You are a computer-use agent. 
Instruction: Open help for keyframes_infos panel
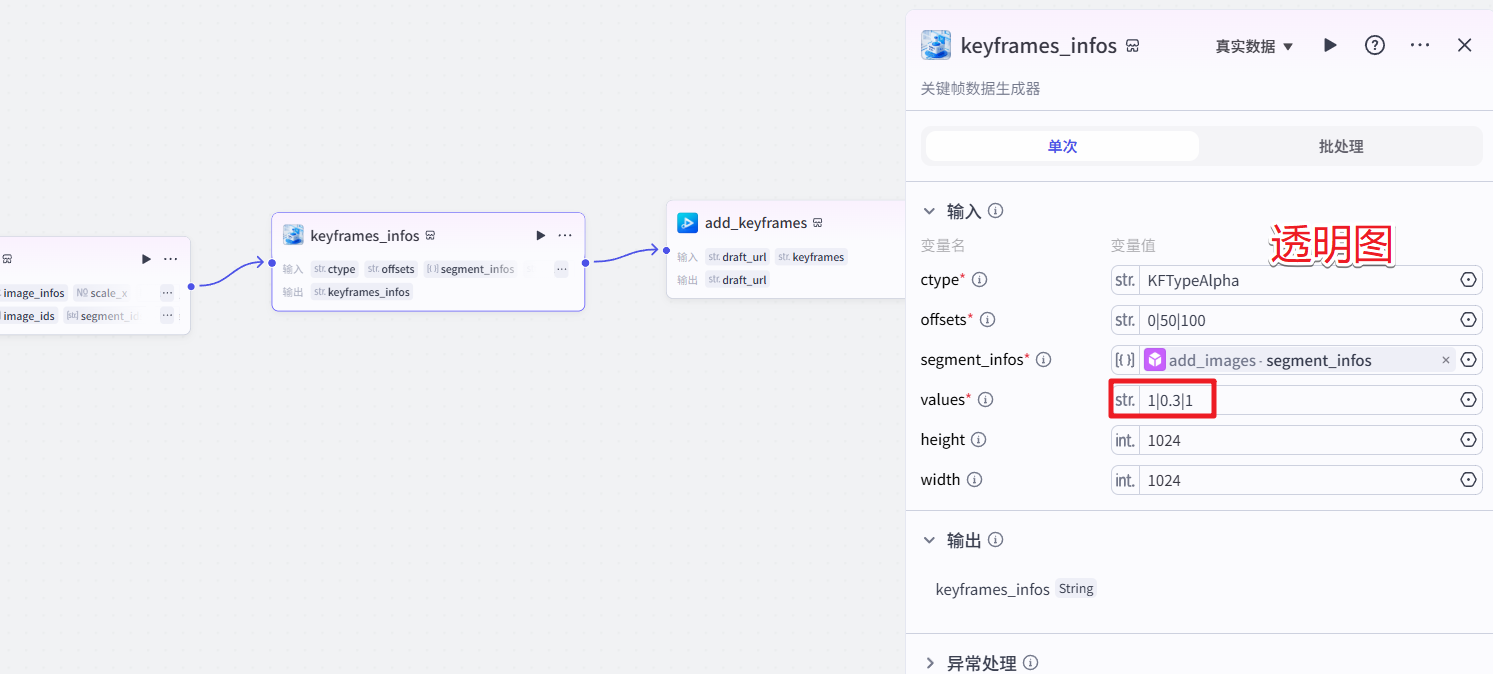click(1375, 45)
